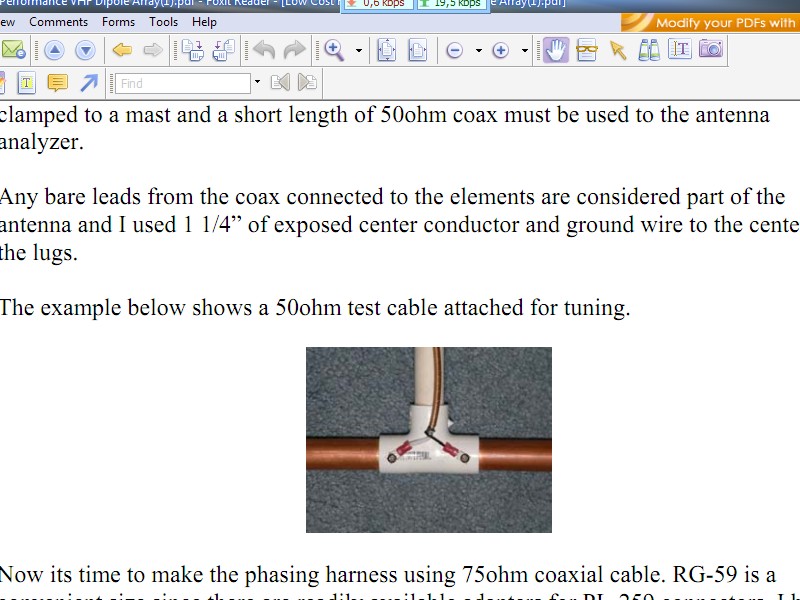Click Fit Width view icon
Image resolution: width=800 pixels, height=600 pixels.
(x=417, y=50)
